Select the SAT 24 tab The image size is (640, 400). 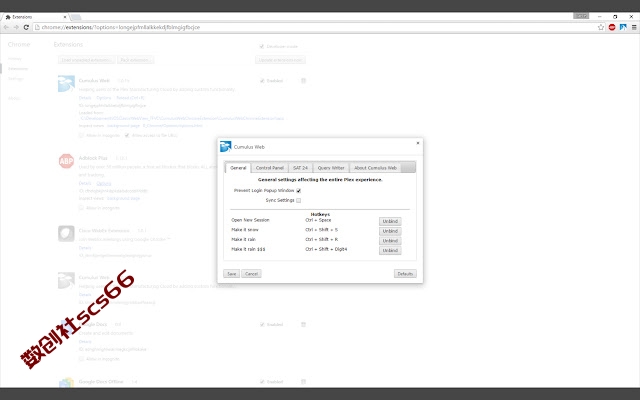tap(300, 168)
